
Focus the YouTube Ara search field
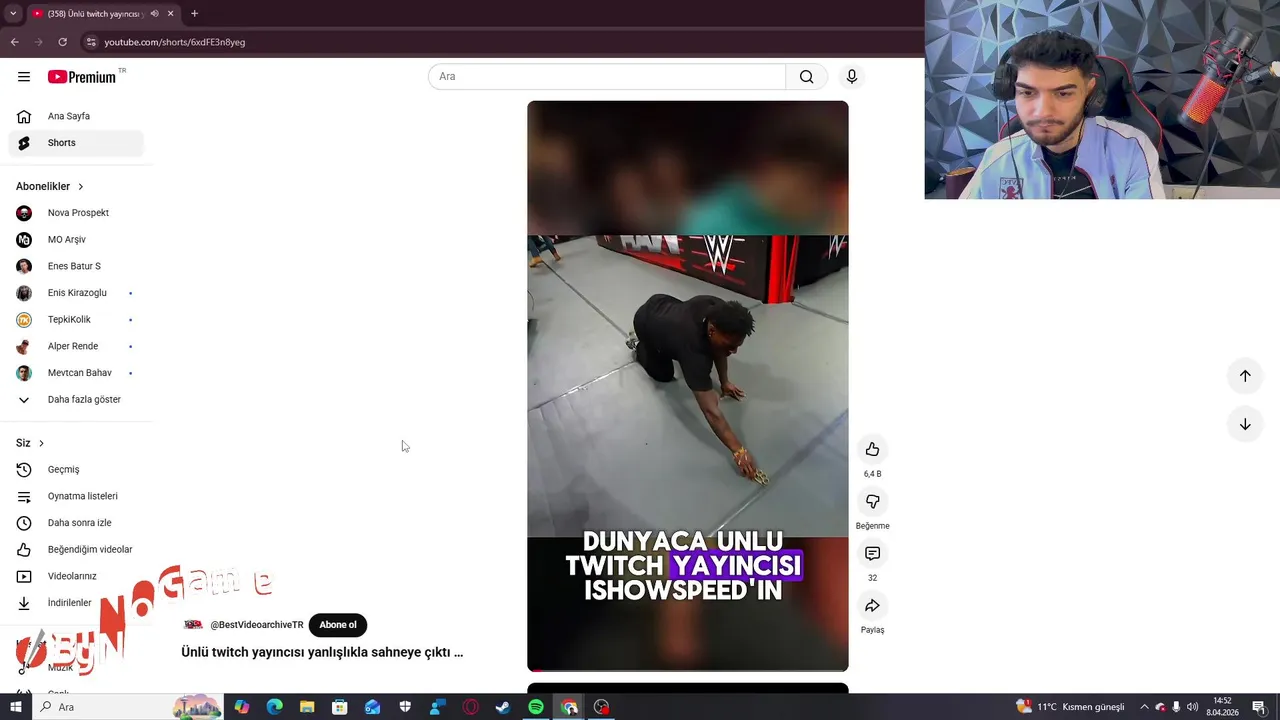click(x=607, y=77)
